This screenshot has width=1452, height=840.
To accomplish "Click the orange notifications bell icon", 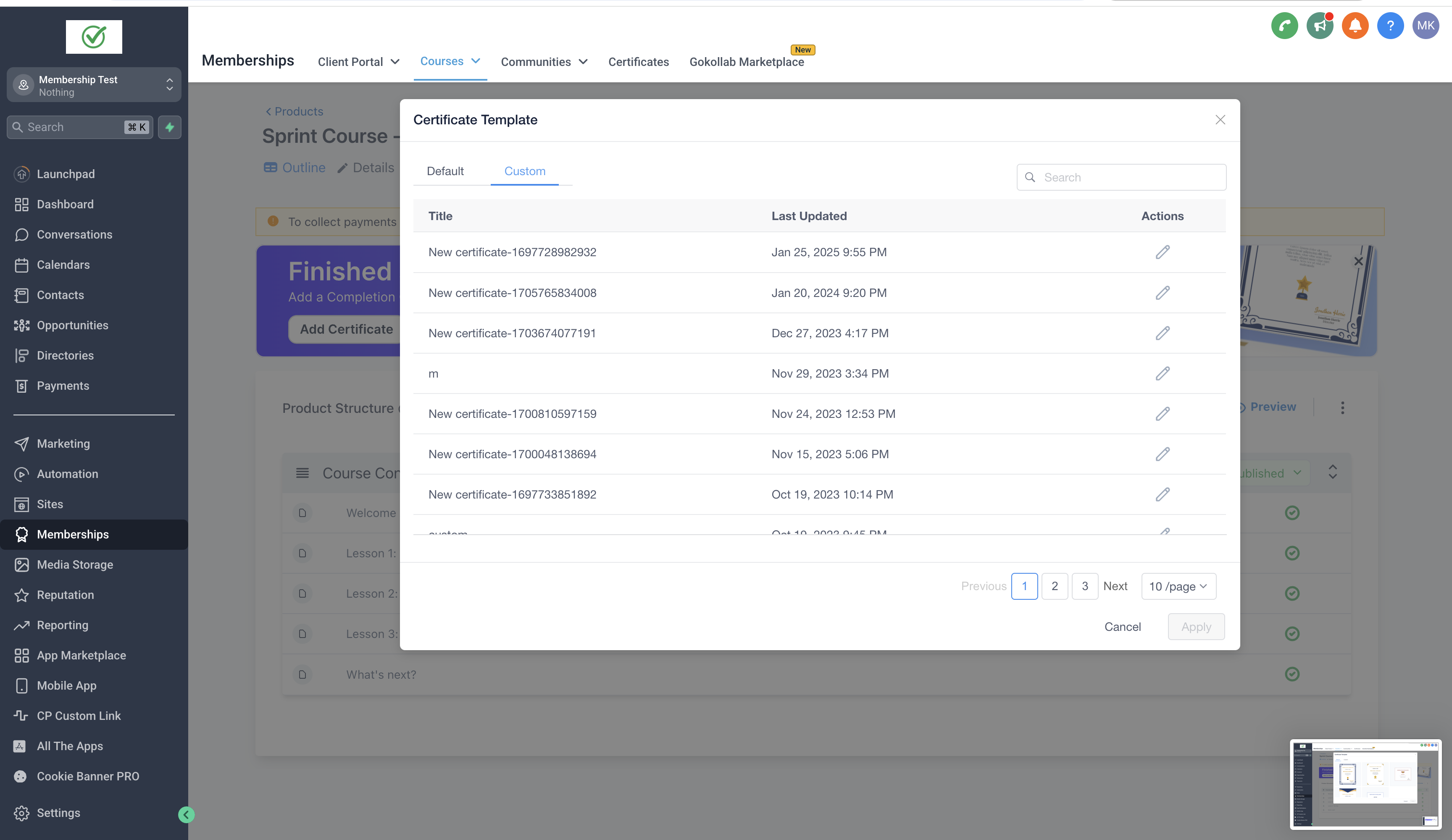I will tap(1355, 26).
